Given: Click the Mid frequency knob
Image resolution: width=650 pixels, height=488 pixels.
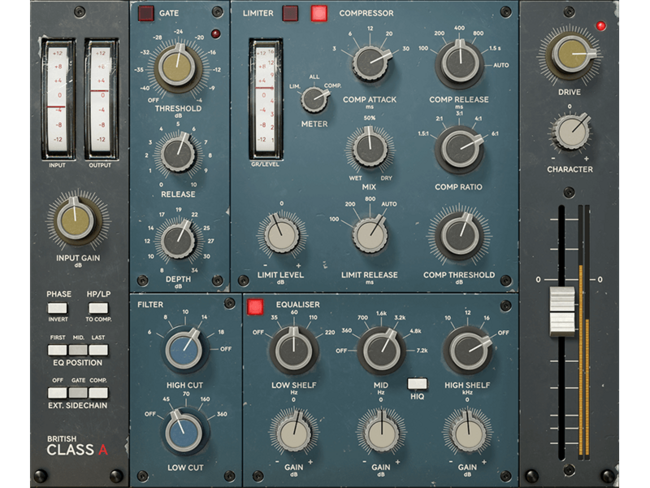Looking at the screenshot, I should click(x=381, y=351).
